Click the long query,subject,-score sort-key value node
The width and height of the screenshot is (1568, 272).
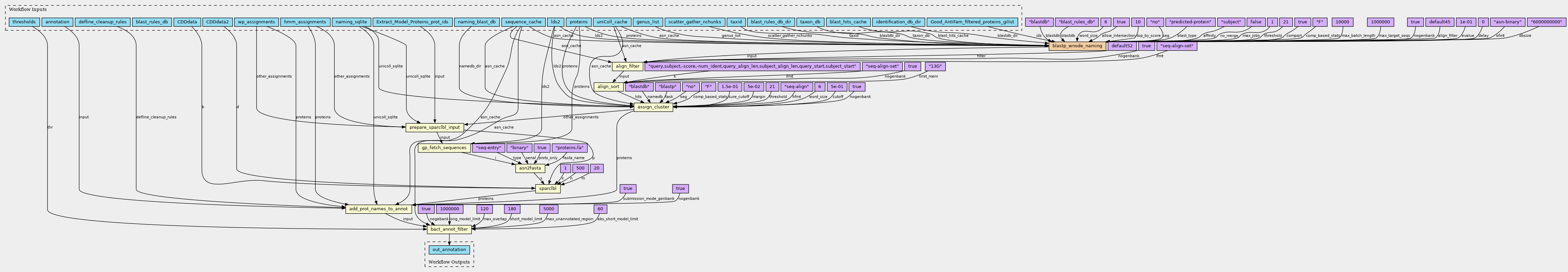(752, 66)
